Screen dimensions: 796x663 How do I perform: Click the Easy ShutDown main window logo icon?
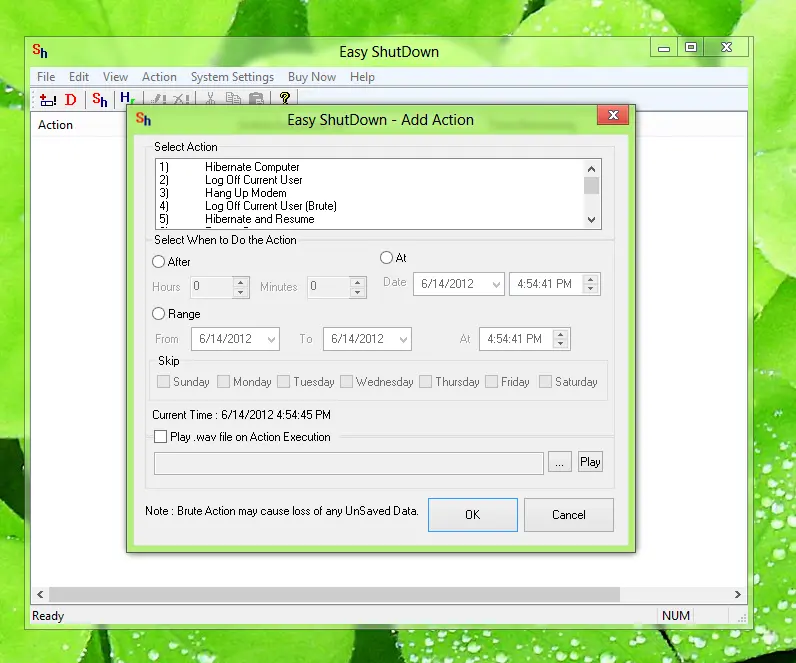click(x=40, y=51)
